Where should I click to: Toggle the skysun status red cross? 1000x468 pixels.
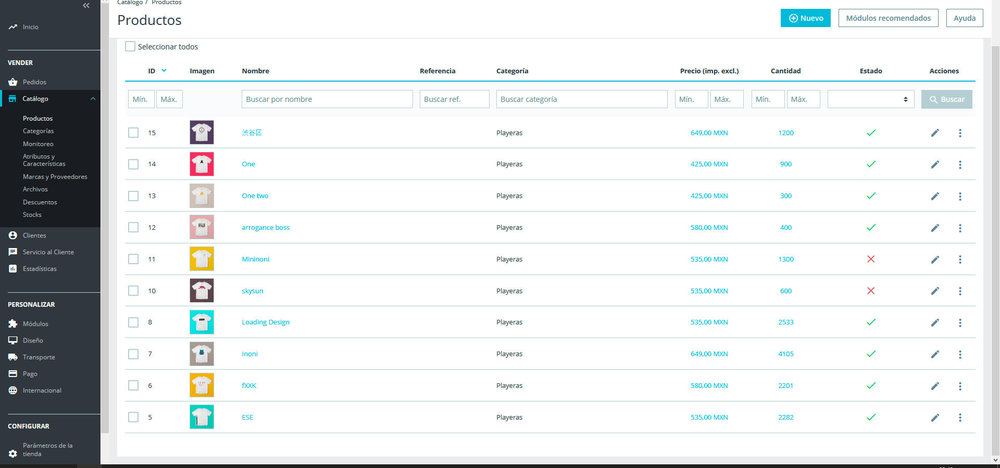click(871, 291)
